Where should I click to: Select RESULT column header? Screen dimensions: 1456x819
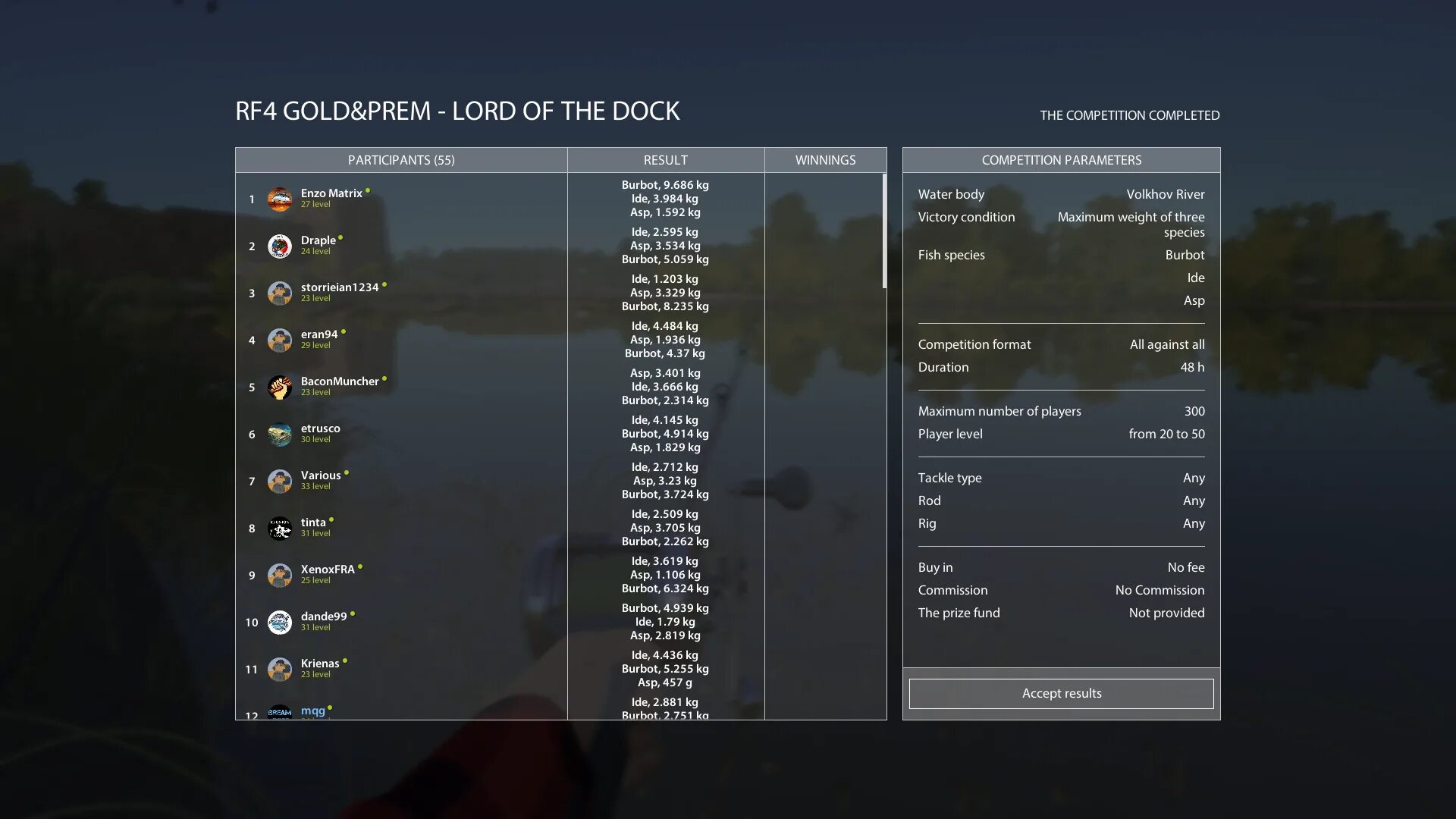(x=664, y=160)
